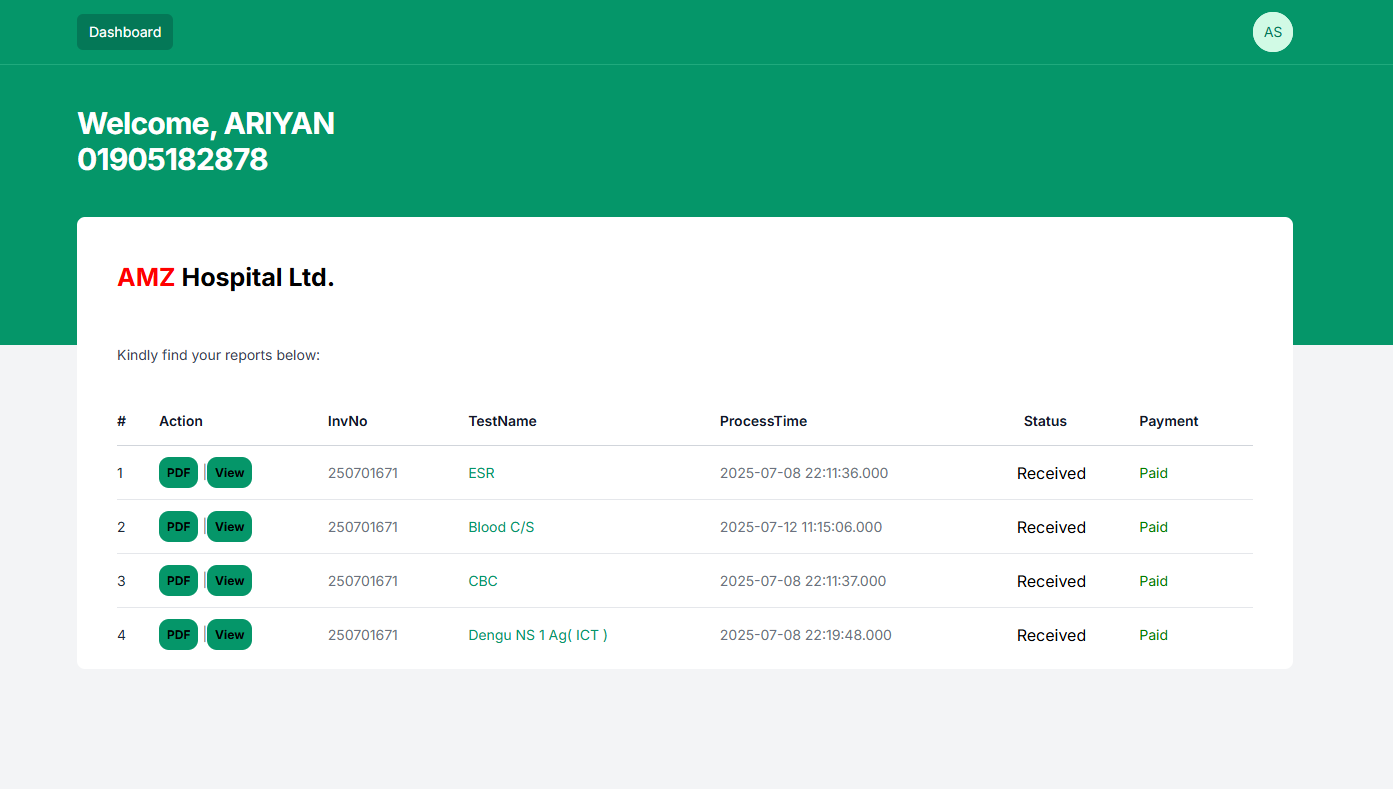Open the ESR test name link
This screenshot has height=789, width=1393.
pyautogui.click(x=481, y=473)
